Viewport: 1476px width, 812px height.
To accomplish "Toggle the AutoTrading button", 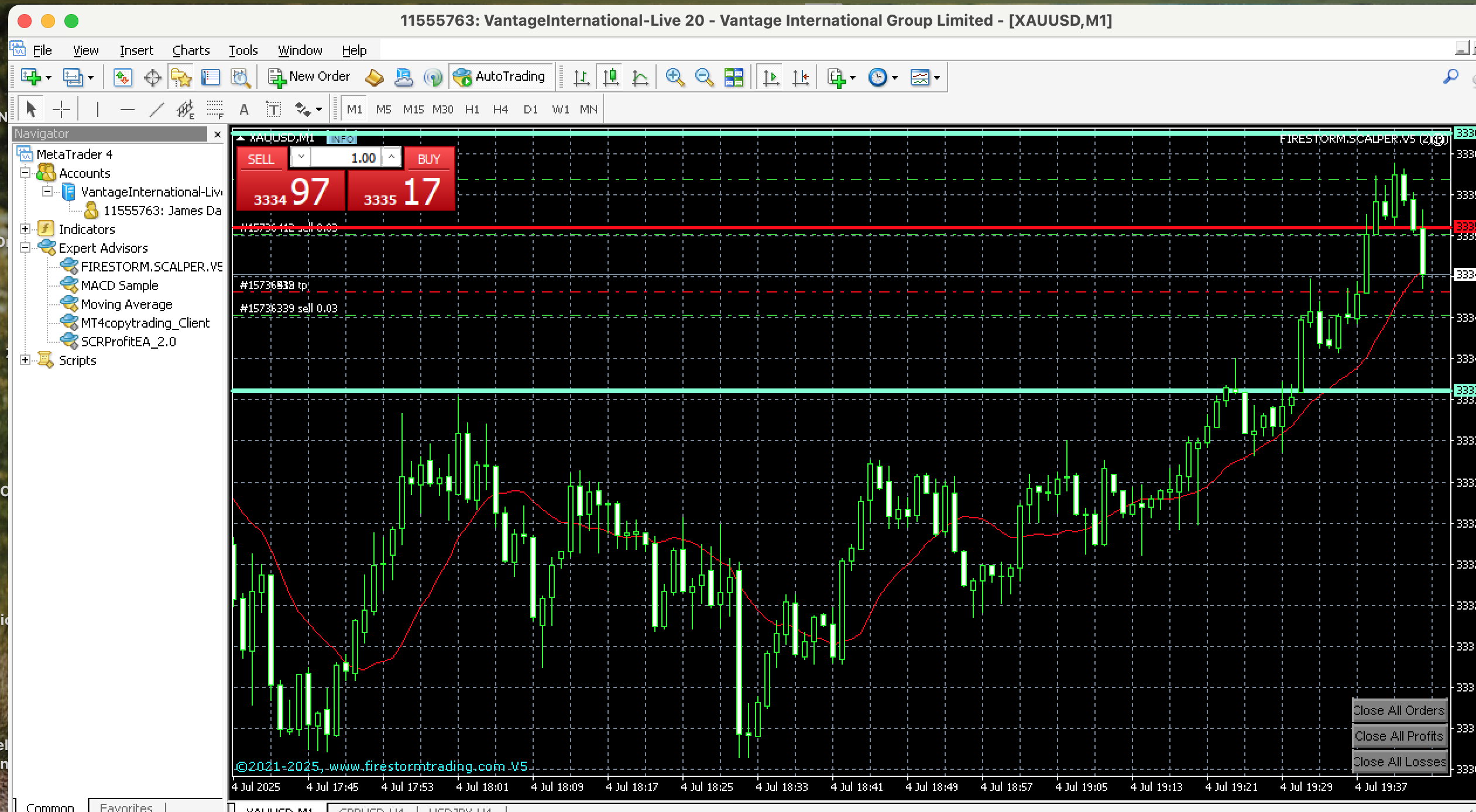I will click(x=499, y=77).
